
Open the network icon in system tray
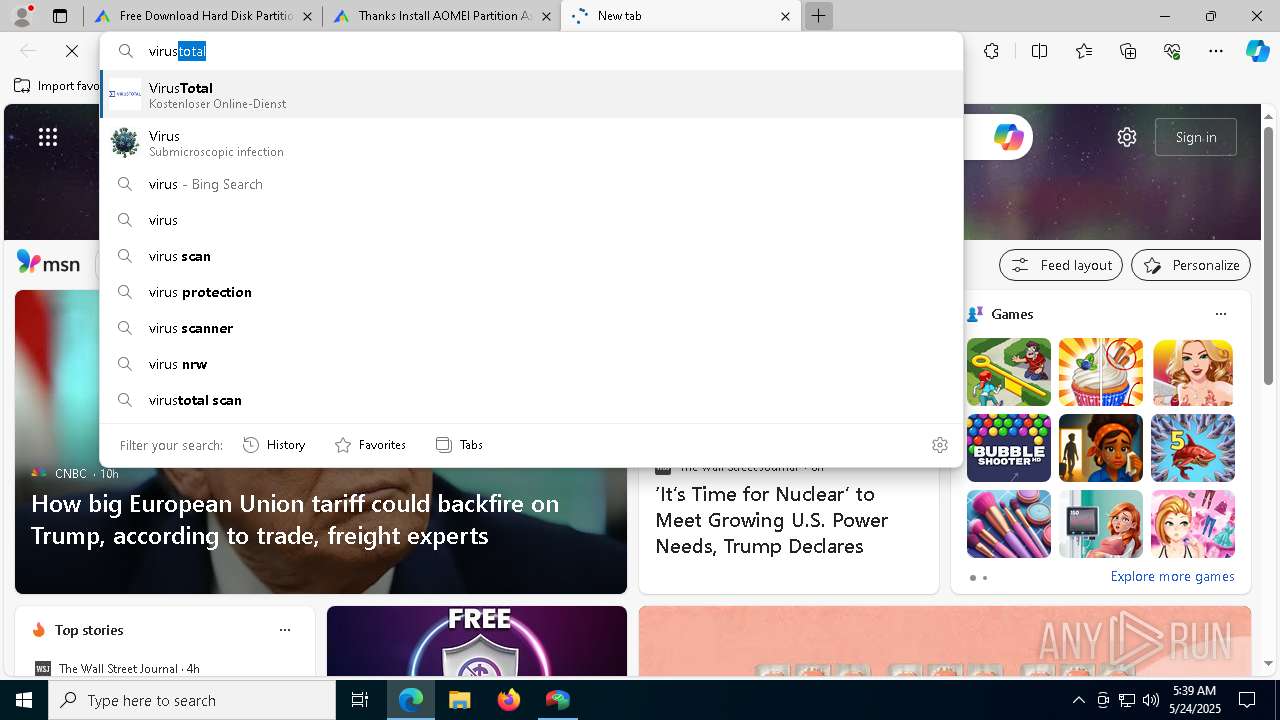1126,700
